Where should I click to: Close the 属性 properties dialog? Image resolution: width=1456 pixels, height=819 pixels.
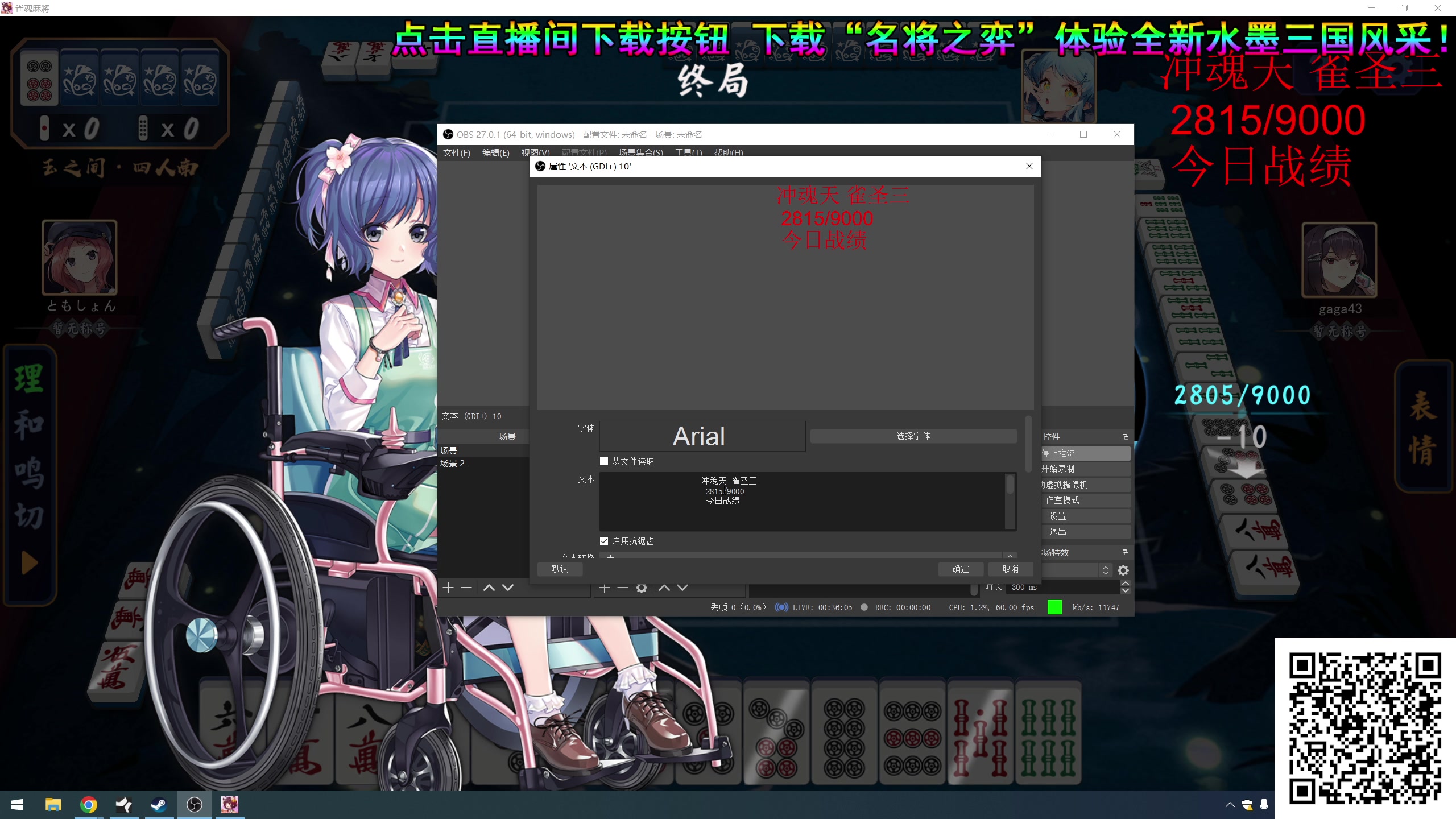pyautogui.click(x=1029, y=166)
